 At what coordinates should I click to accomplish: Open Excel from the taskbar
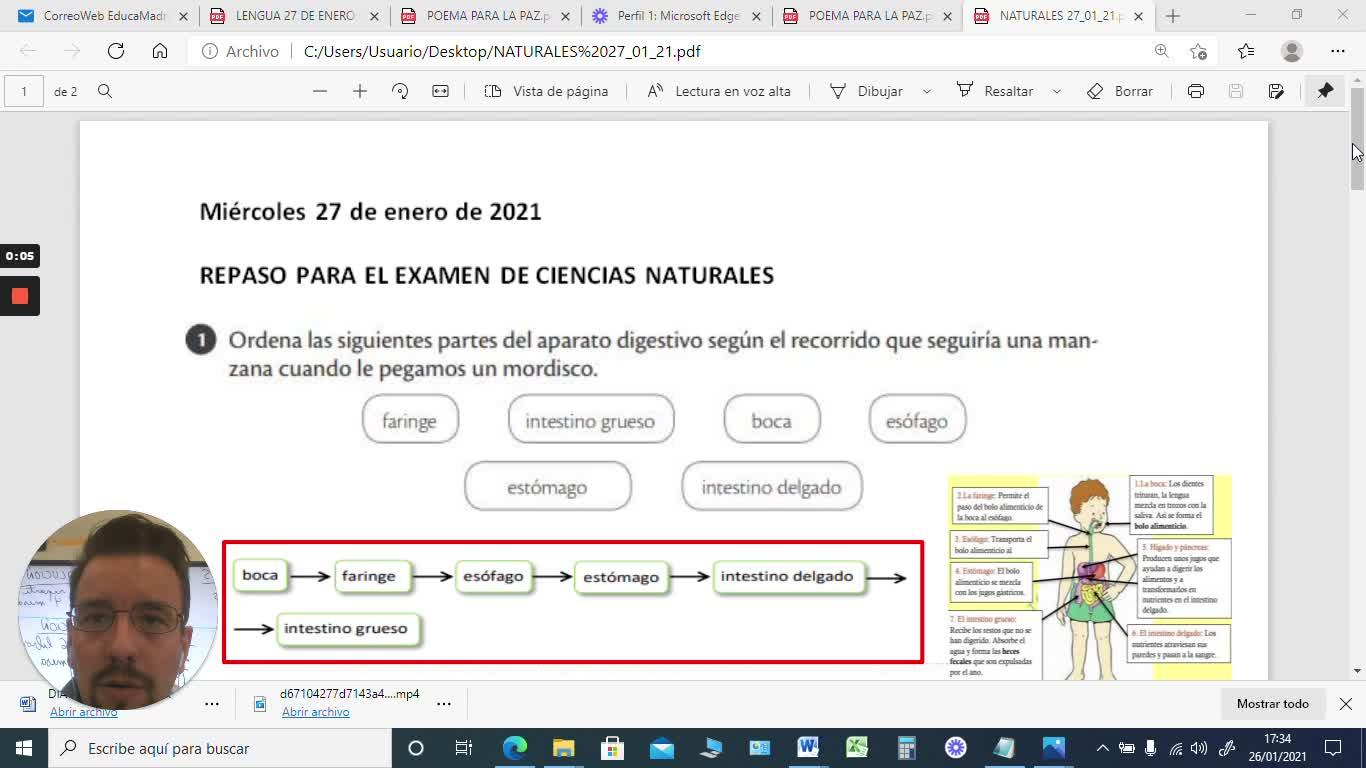[857, 748]
